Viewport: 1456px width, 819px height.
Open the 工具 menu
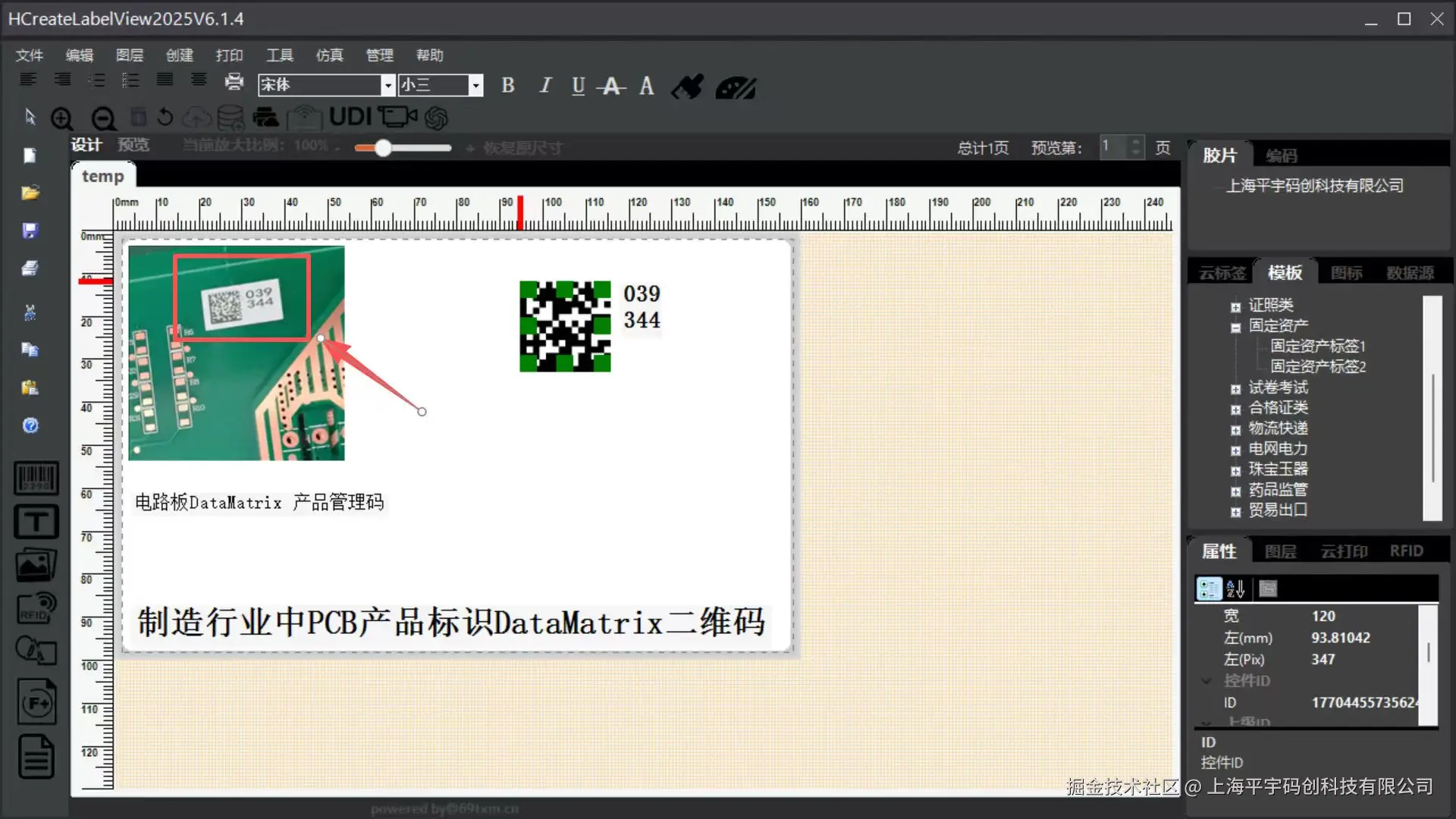pyautogui.click(x=279, y=55)
